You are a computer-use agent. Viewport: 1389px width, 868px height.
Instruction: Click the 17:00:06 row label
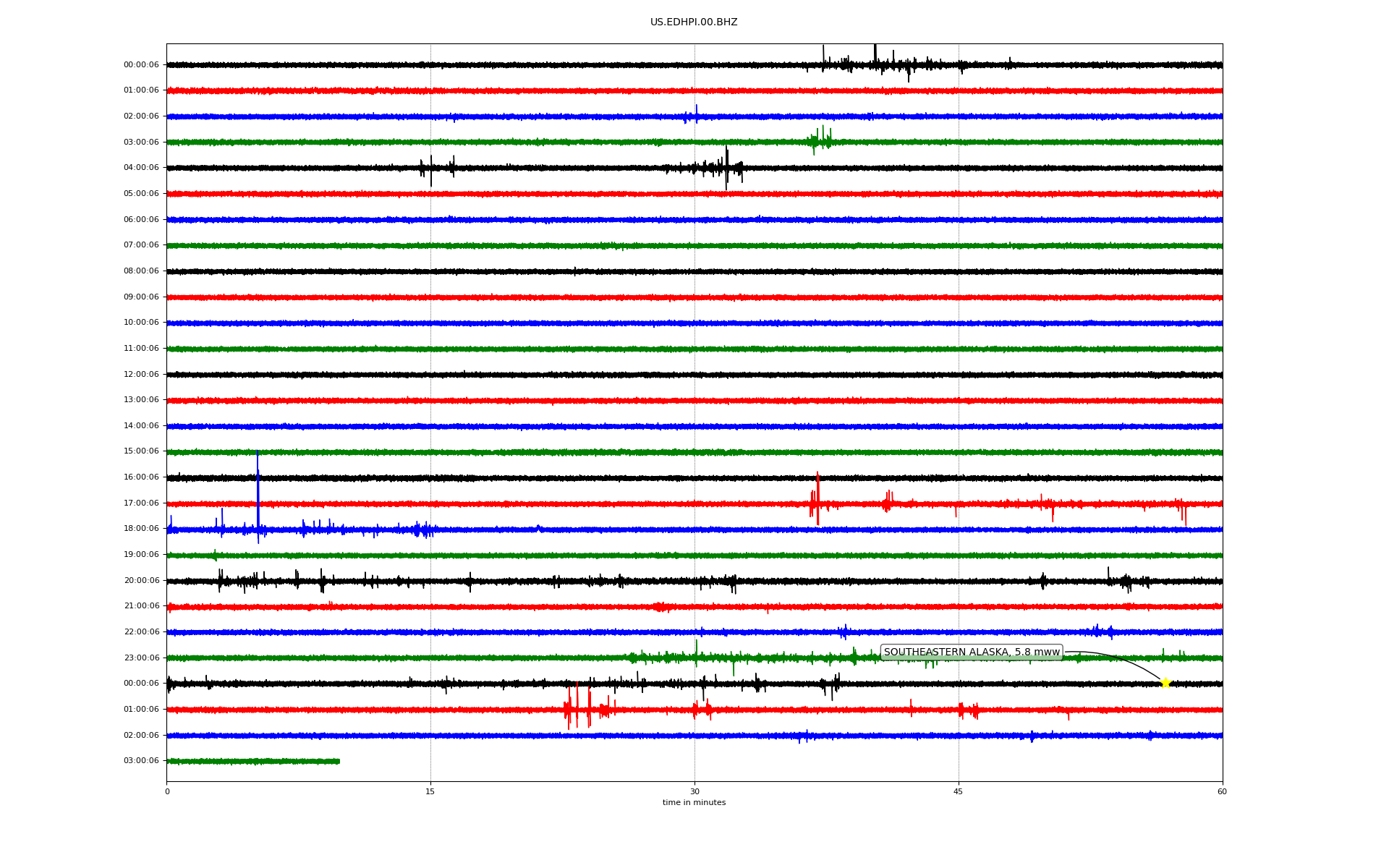pyautogui.click(x=141, y=503)
